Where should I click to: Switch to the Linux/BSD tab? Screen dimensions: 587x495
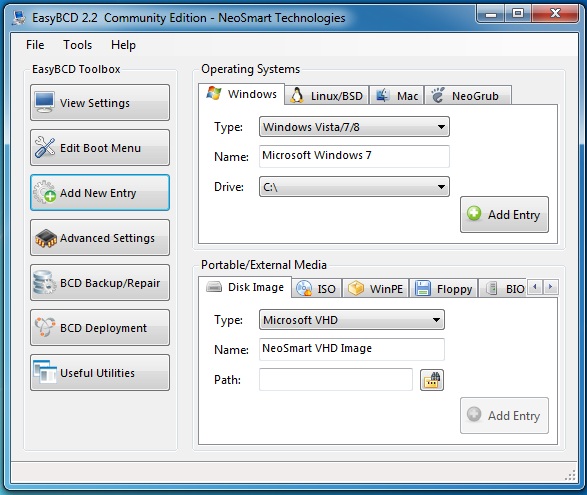pyautogui.click(x=326, y=96)
